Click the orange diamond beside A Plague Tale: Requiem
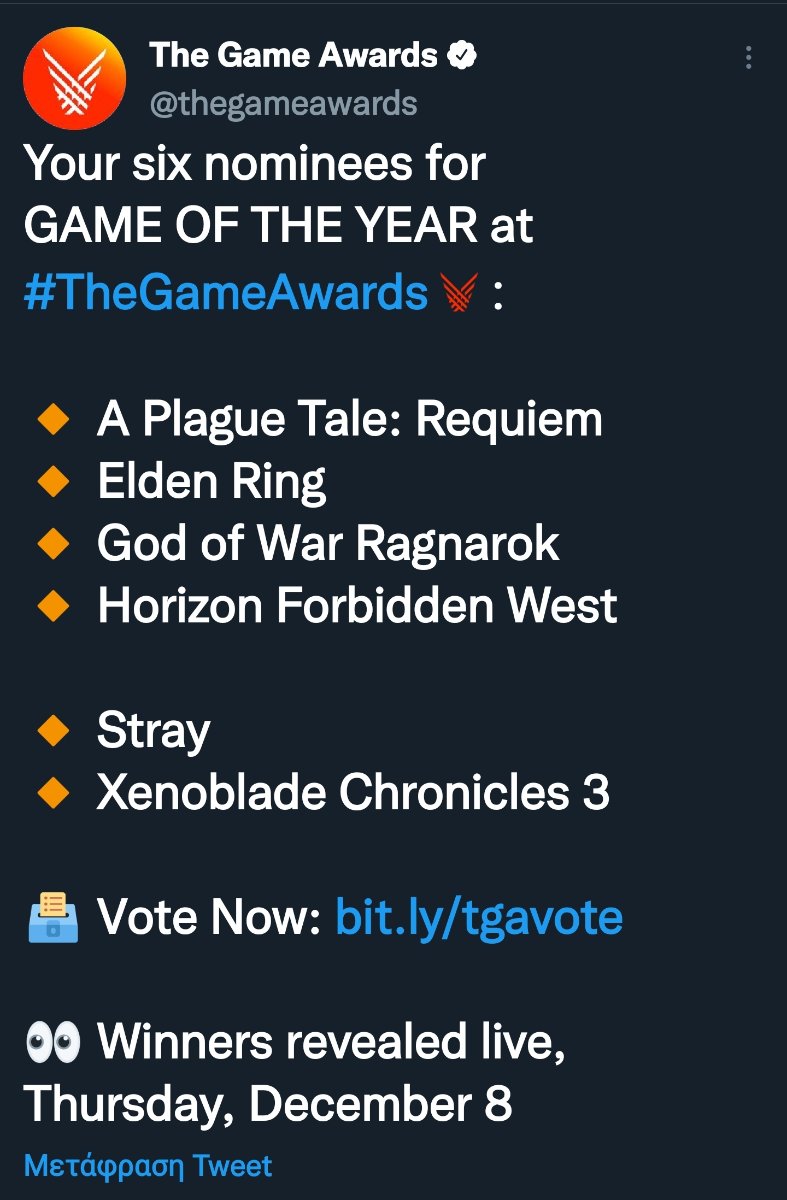 (x=51, y=421)
